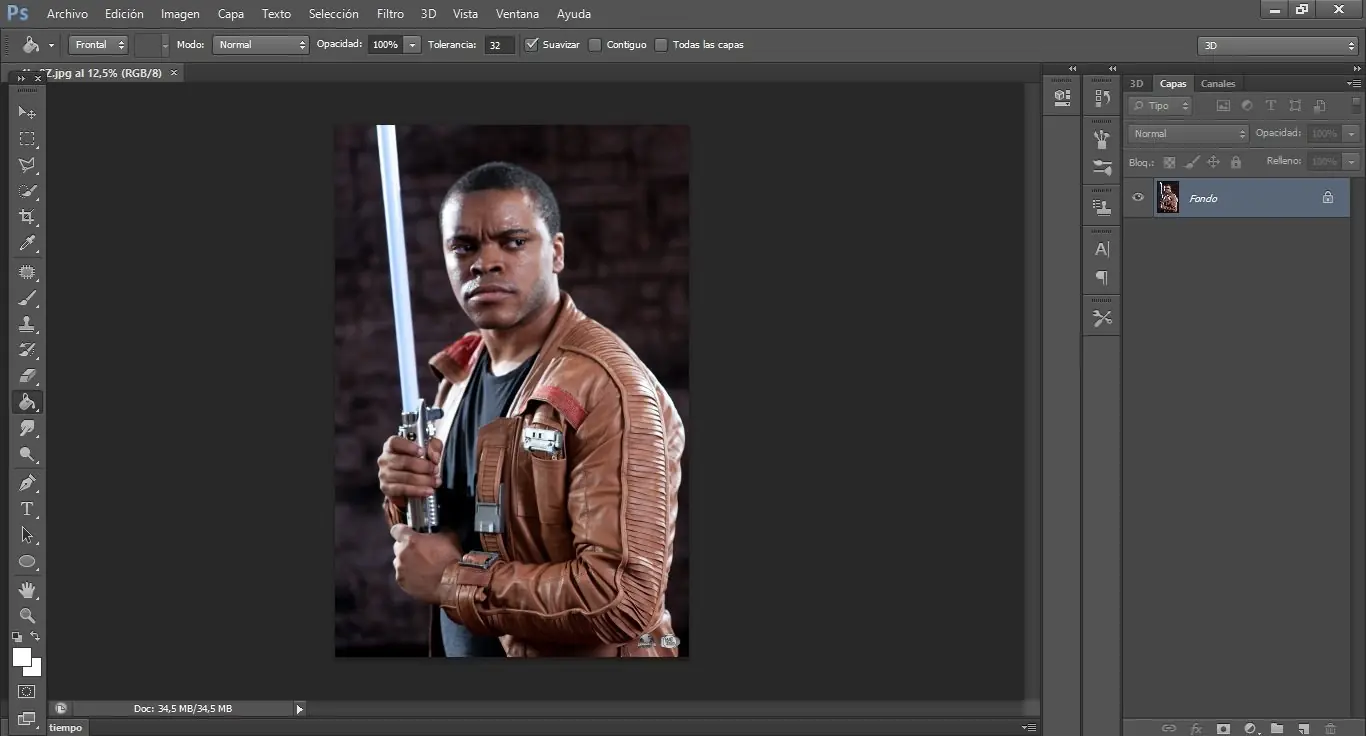Switch to the Canales tab
1366x736 pixels.
click(1217, 84)
